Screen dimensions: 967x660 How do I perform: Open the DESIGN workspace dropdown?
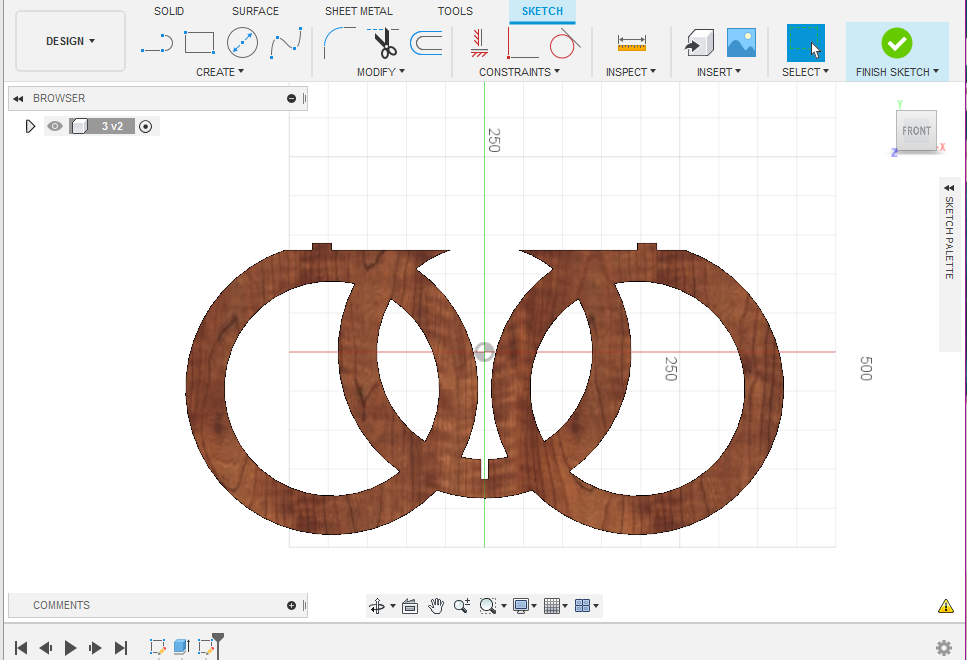(x=70, y=41)
